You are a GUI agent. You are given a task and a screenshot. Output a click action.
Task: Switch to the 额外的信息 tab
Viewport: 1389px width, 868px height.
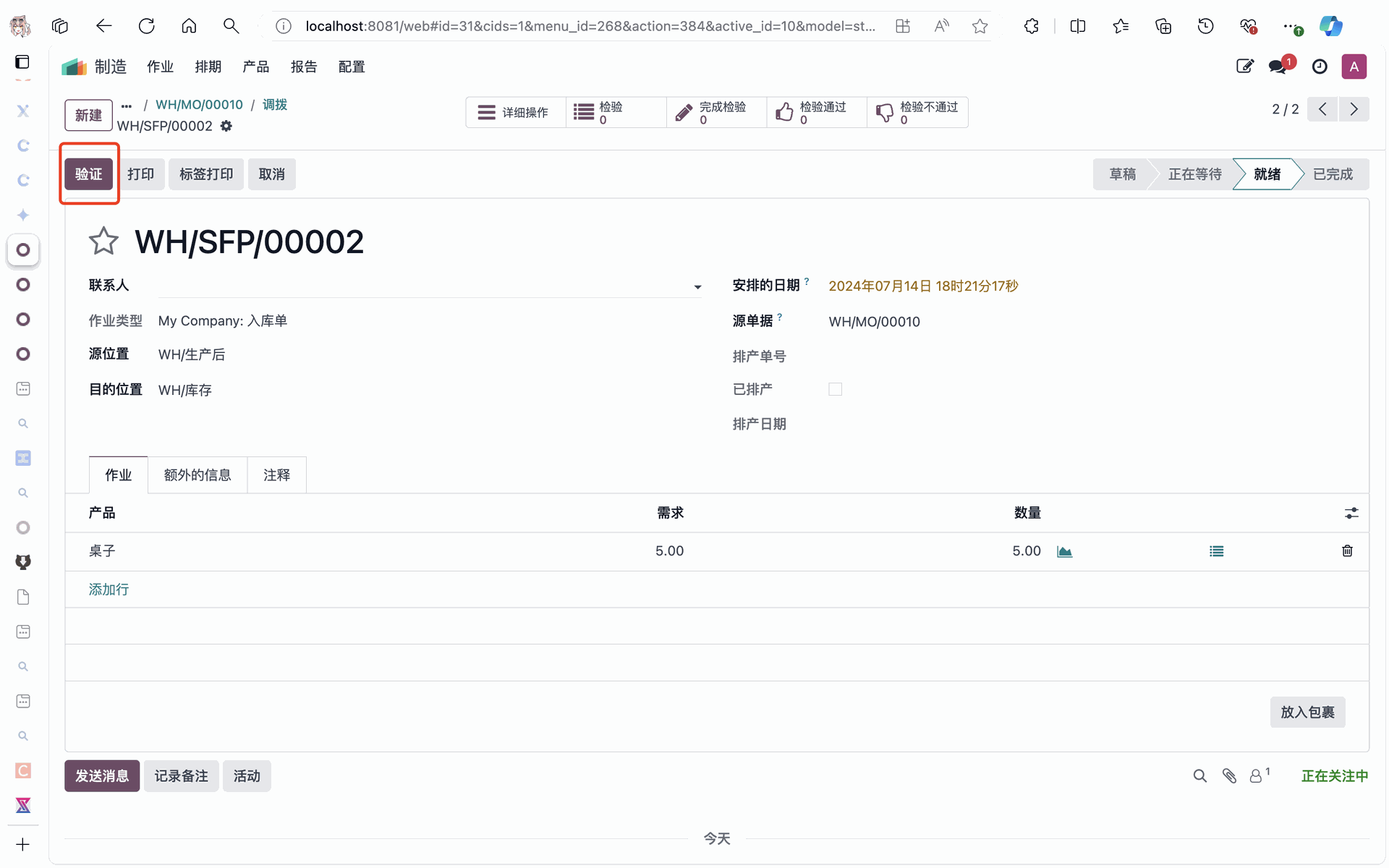click(x=197, y=475)
